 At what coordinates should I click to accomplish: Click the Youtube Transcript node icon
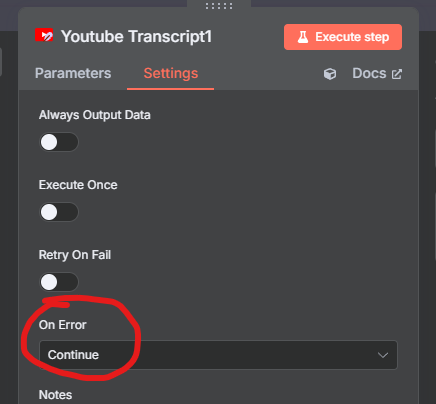click(x=44, y=35)
